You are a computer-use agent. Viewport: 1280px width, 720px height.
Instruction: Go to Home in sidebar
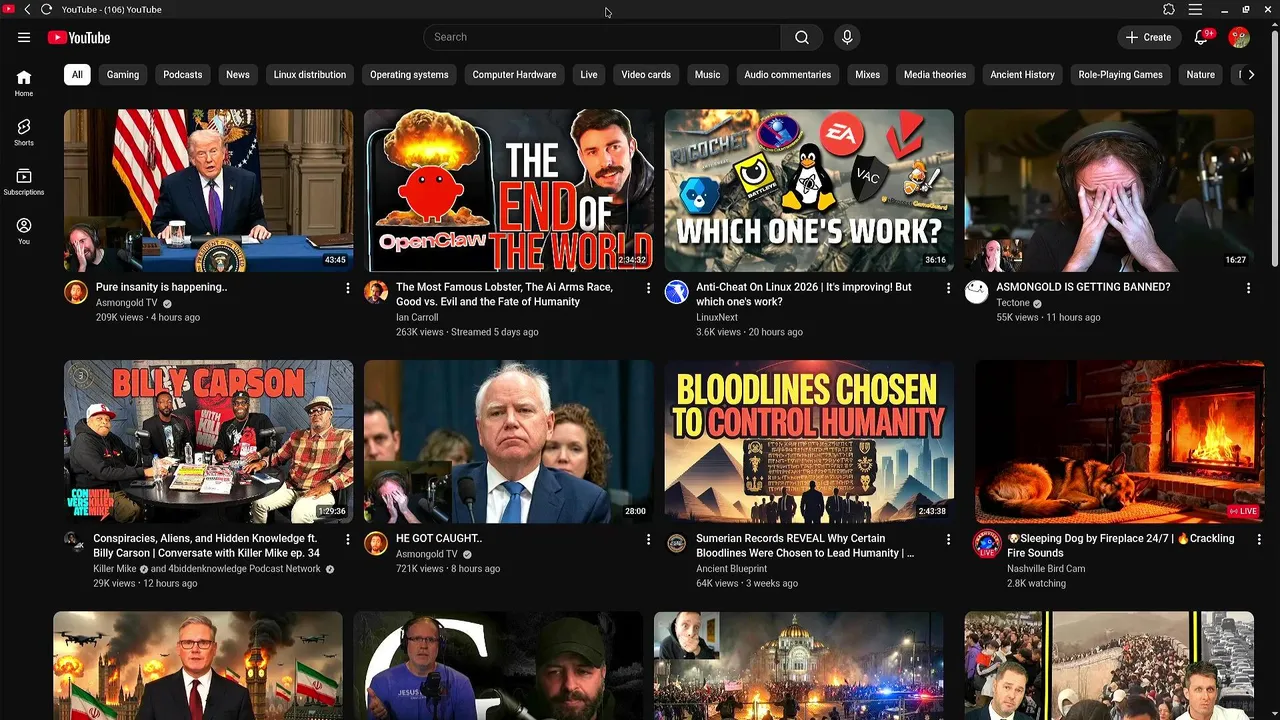pyautogui.click(x=24, y=83)
